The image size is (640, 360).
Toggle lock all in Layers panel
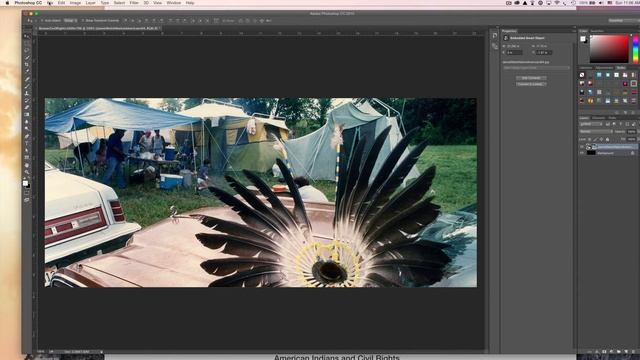point(607,139)
